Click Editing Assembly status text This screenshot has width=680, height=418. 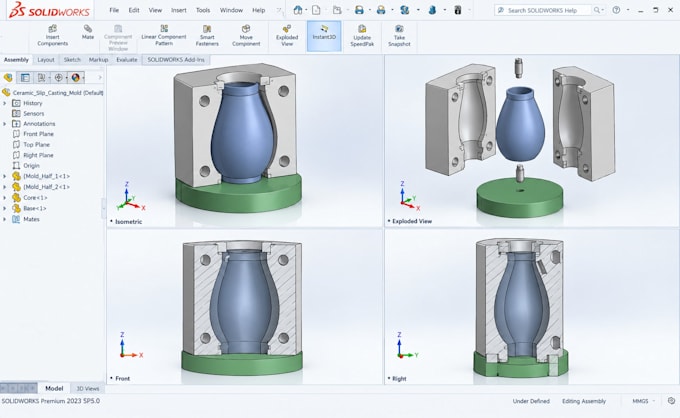[584, 401]
